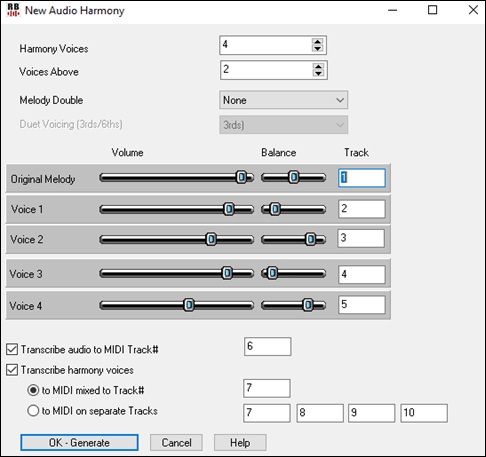Increase Voices Above with up arrow
The width and height of the screenshot is (486, 457).
click(x=318, y=66)
